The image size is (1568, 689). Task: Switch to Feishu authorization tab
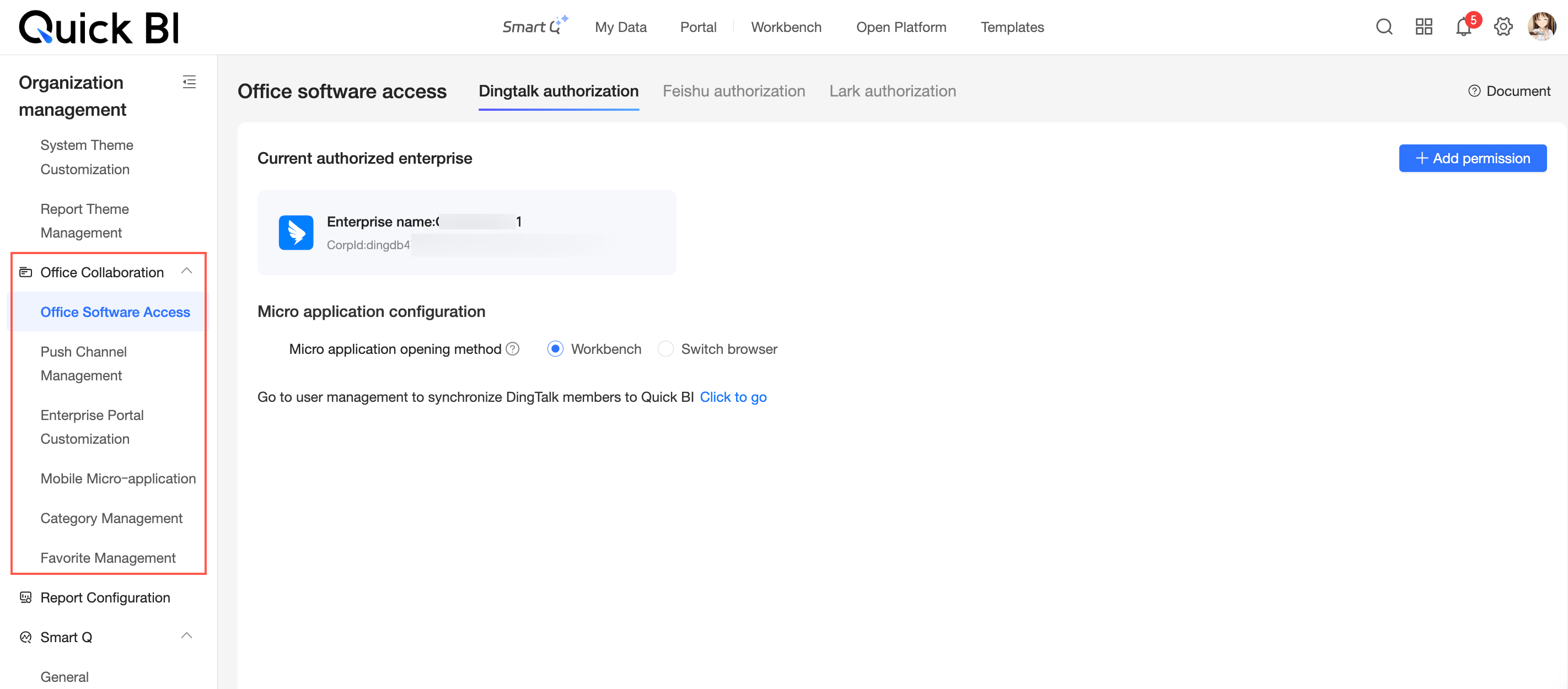[733, 91]
